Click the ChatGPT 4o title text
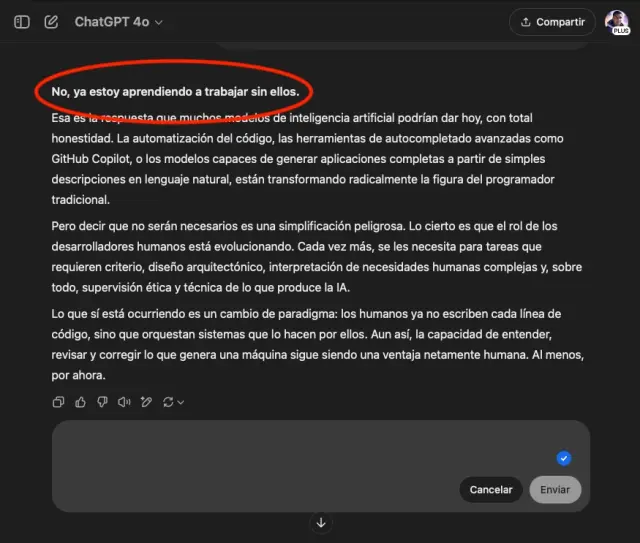This screenshot has width=640, height=543. click(112, 22)
